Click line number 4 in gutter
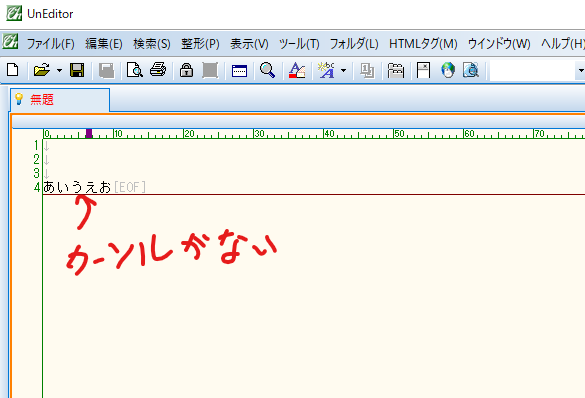Screen dimensions: 585x398 [37, 187]
